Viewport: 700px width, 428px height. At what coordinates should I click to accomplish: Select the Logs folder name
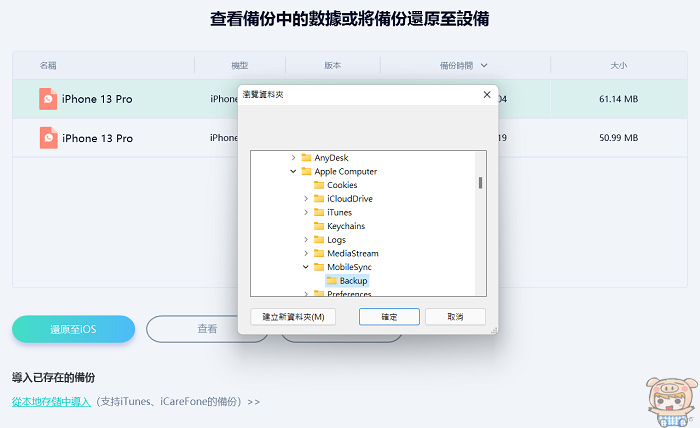point(336,240)
